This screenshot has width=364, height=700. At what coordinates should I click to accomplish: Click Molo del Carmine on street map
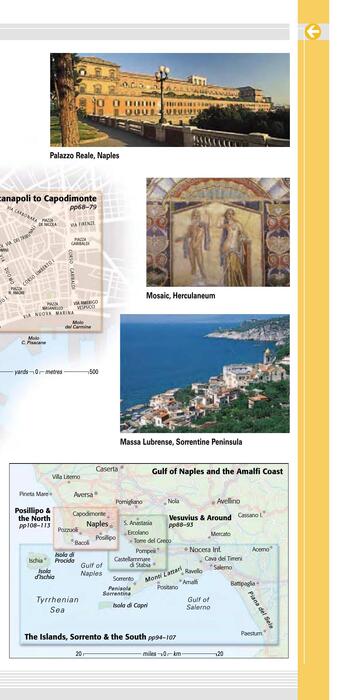pos(78,324)
